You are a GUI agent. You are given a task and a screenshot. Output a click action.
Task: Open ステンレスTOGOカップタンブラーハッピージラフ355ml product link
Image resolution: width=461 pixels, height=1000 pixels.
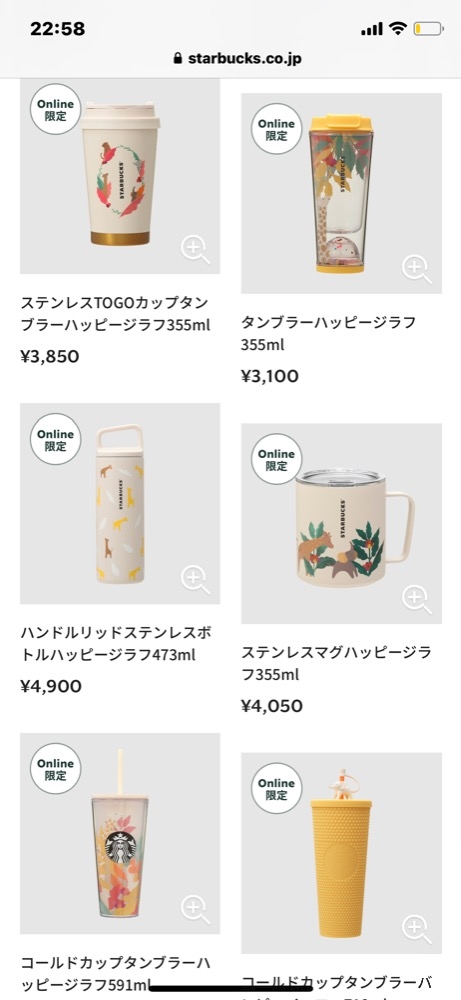pyautogui.click(x=115, y=314)
